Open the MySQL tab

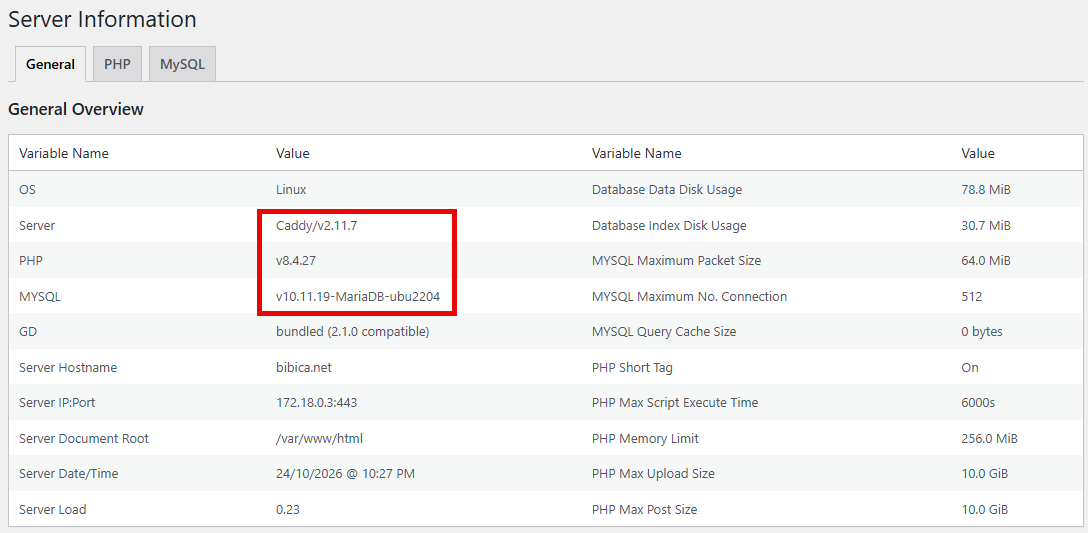point(182,64)
